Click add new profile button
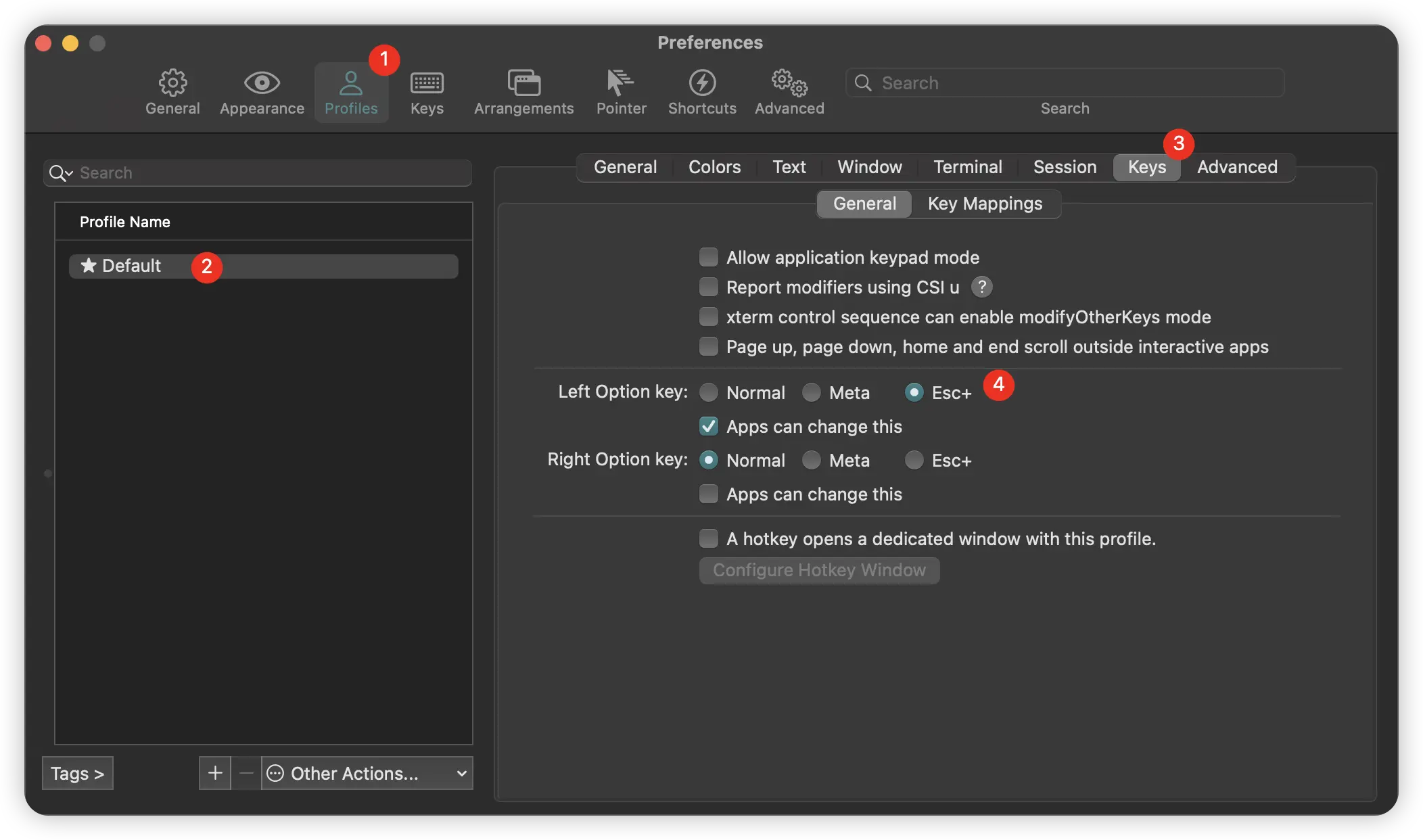Screen dimensions: 1423x840 (x=213, y=772)
